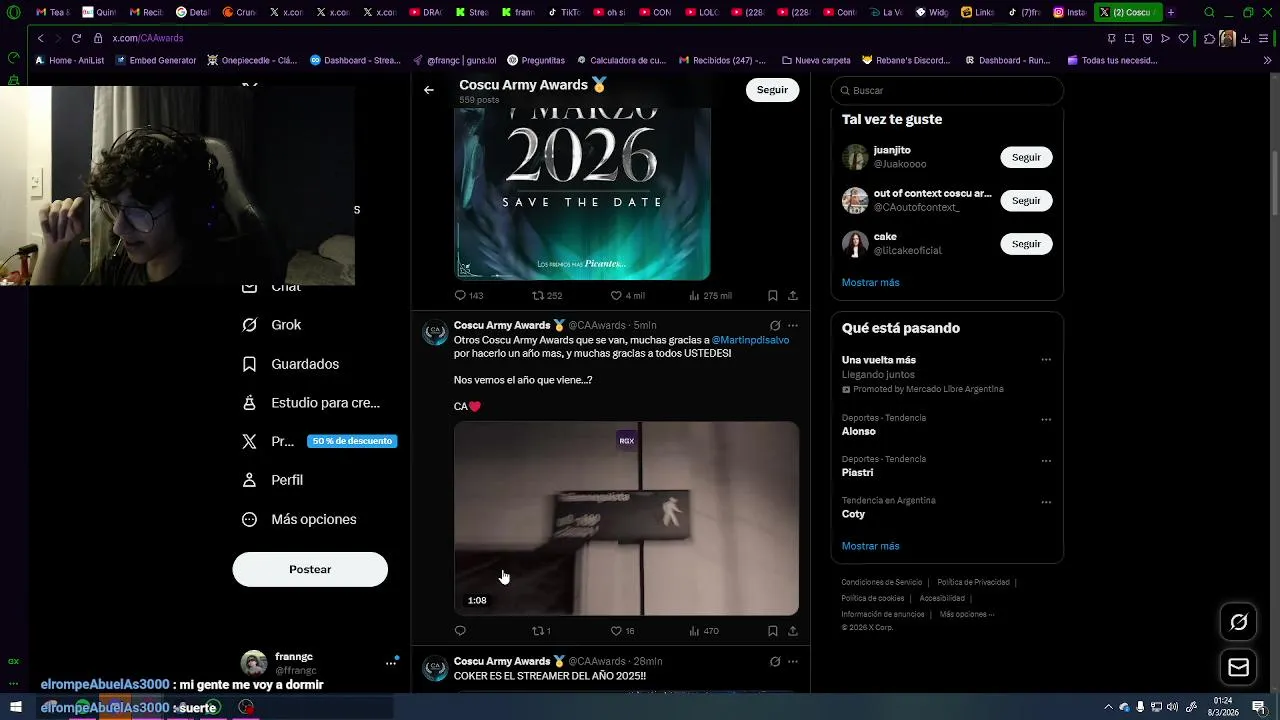1280x720 pixels.
Task: Open Guardados in the sidebar
Action: (291, 364)
